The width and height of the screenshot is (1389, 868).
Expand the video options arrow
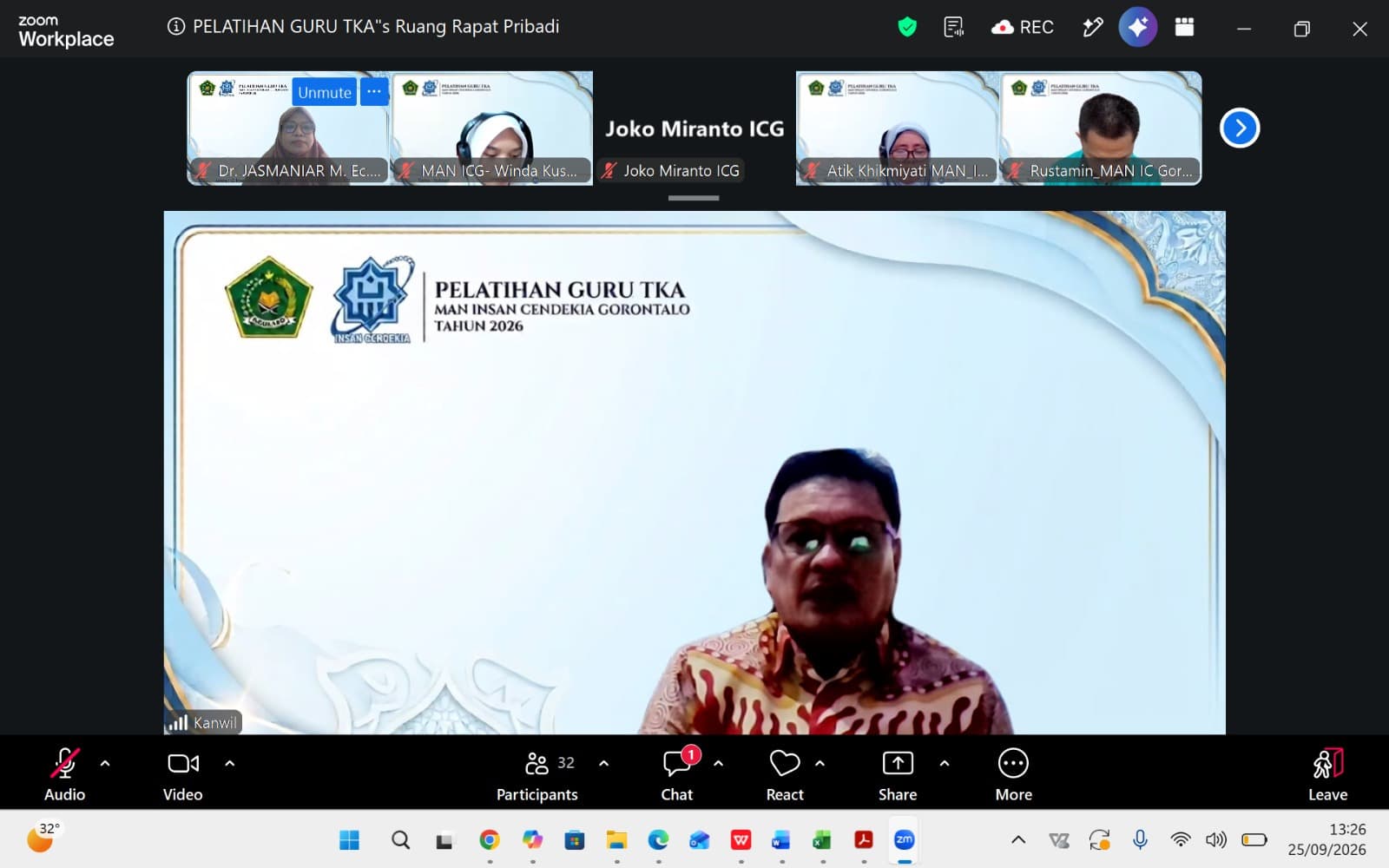pyautogui.click(x=230, y=764)
